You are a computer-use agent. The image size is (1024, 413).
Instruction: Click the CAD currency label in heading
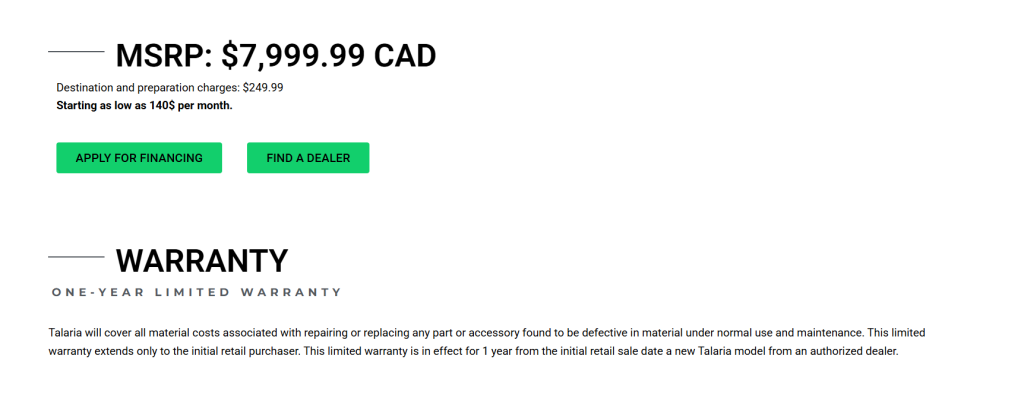pyautogui.click(x=405, y=56)
